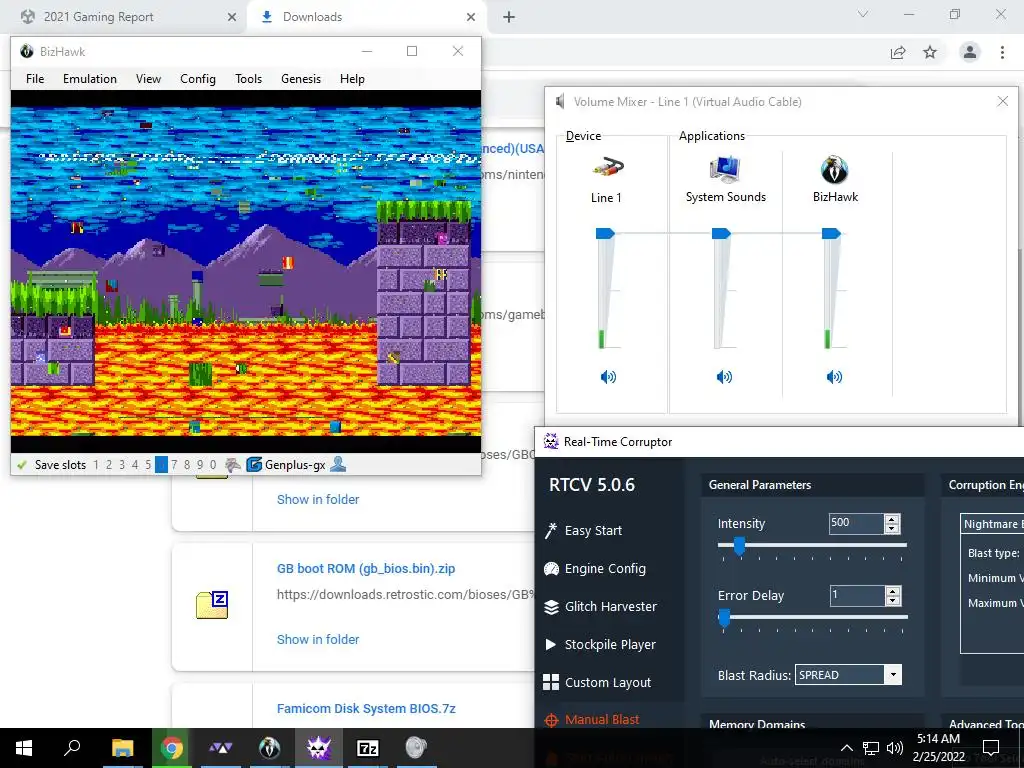
Task: Open the File menu in BizHawk
Action: click(35, 78)
